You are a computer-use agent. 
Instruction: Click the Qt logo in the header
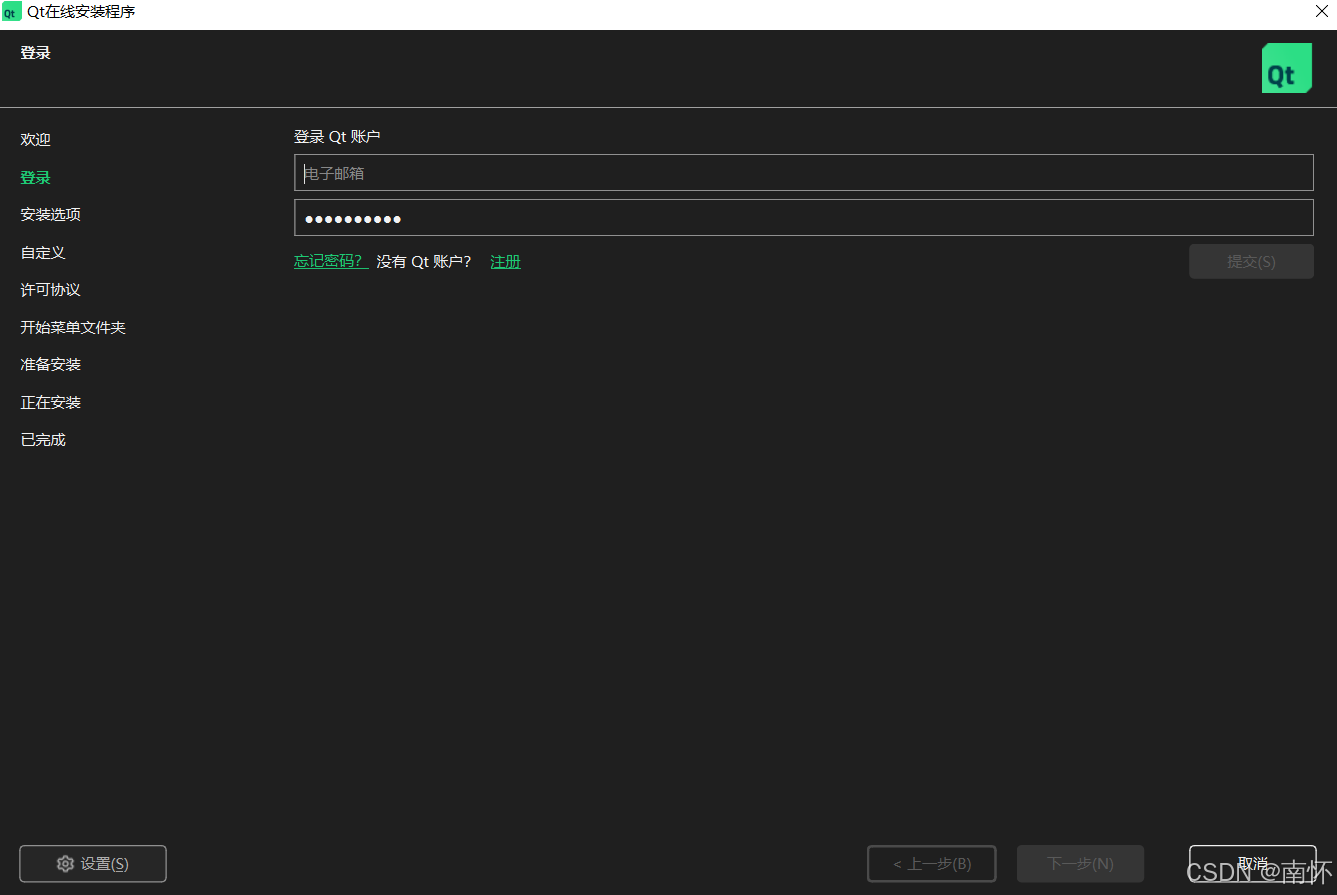click(1286, 68)
